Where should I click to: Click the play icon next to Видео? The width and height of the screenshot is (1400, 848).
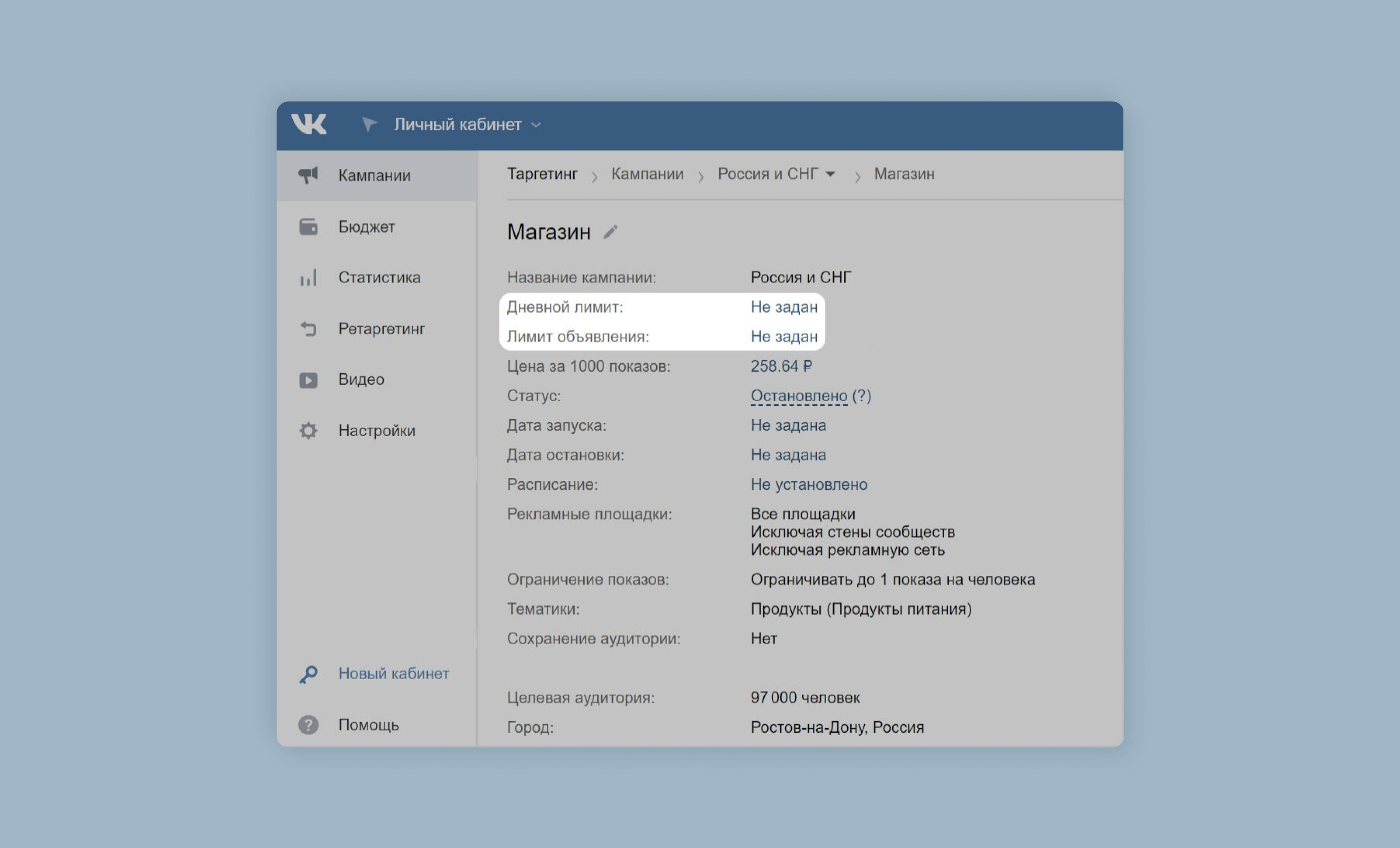308,380
